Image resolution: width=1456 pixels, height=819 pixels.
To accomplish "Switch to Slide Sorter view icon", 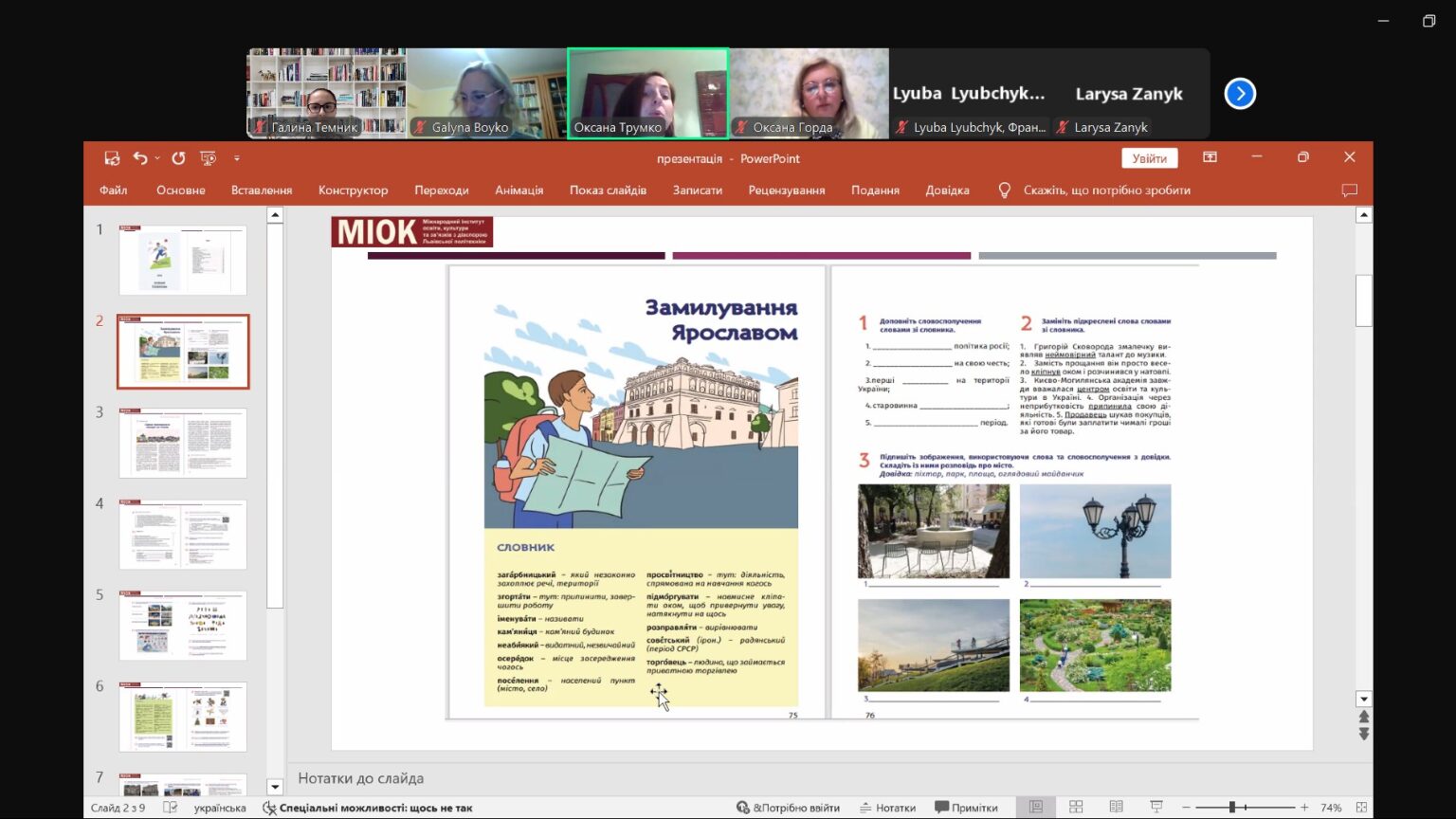I will coord(1076,807).
